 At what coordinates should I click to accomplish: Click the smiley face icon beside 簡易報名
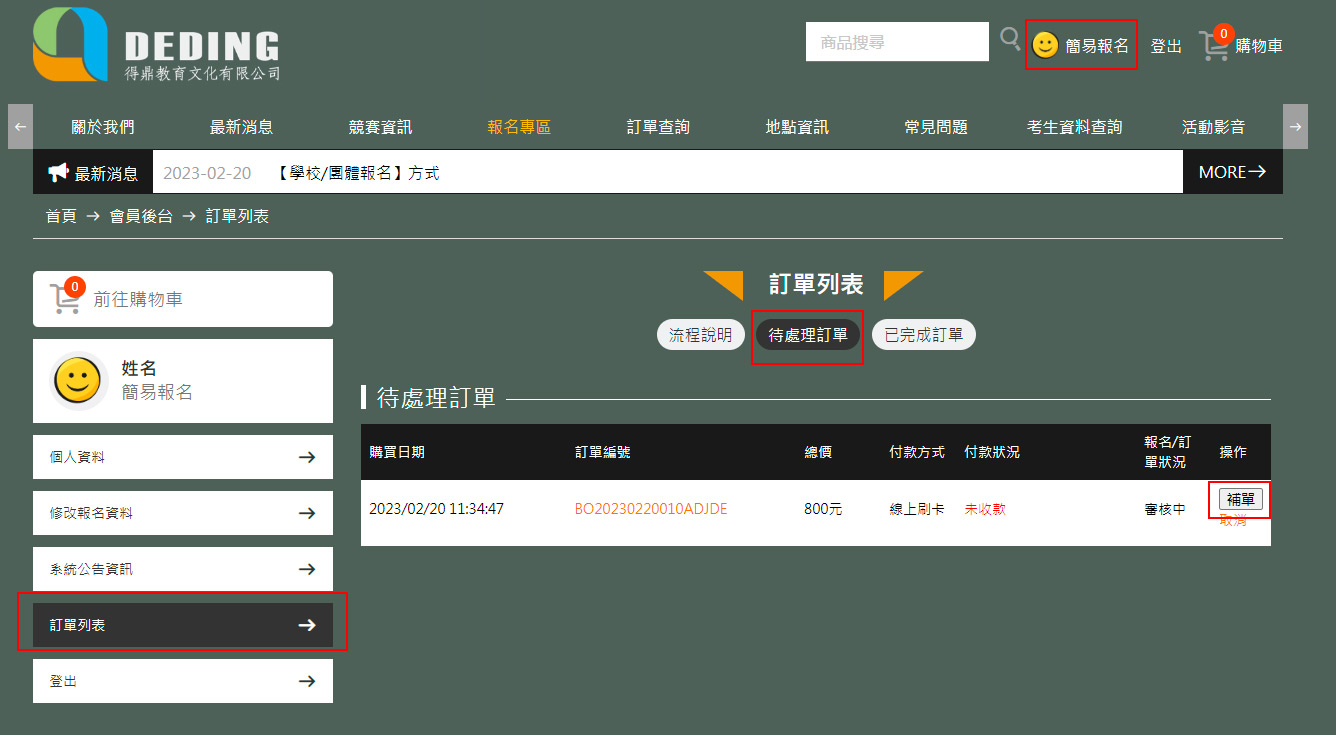1045,45
